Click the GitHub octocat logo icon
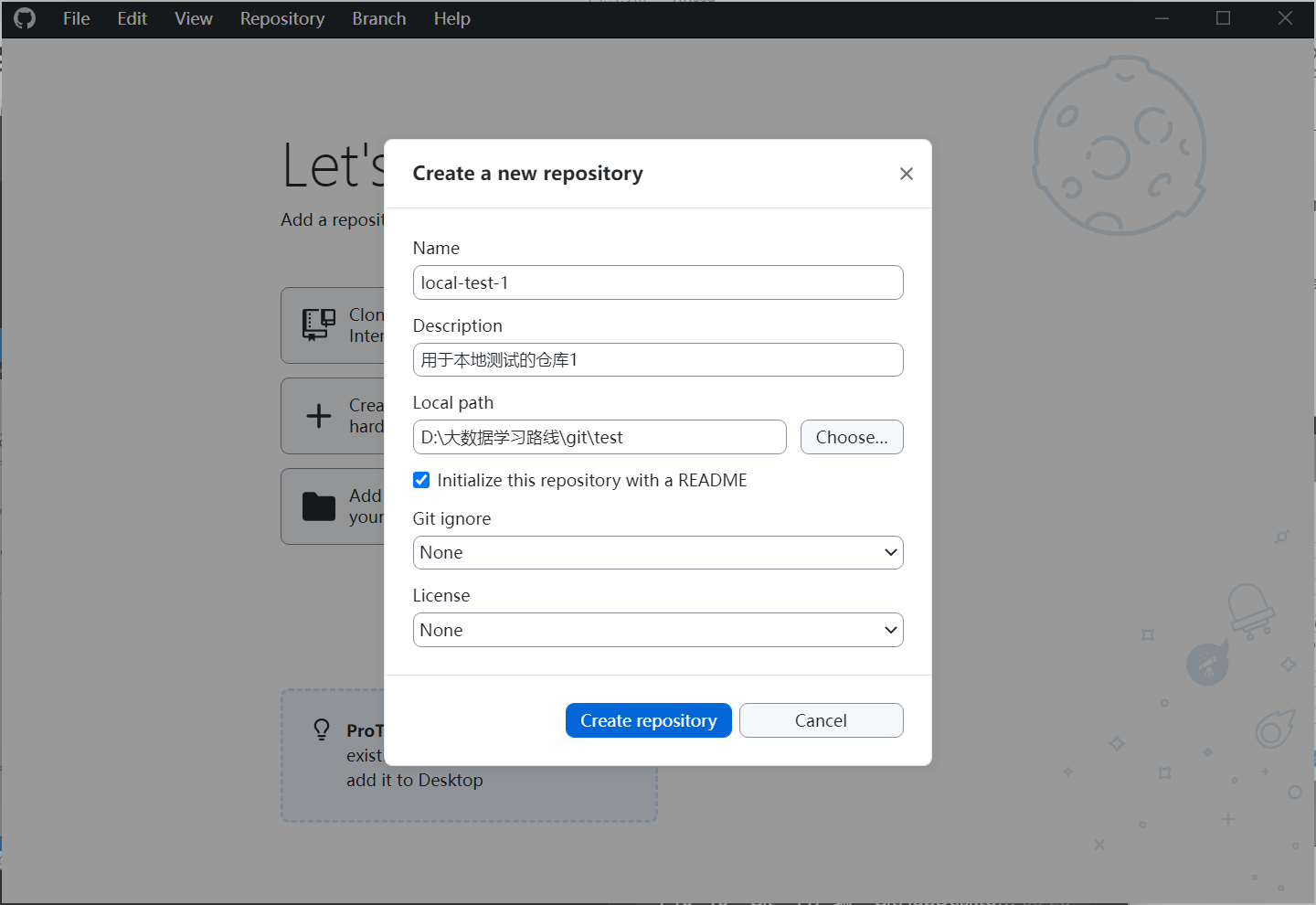Viewport: 1316px width, 905px height. [25, 18]
